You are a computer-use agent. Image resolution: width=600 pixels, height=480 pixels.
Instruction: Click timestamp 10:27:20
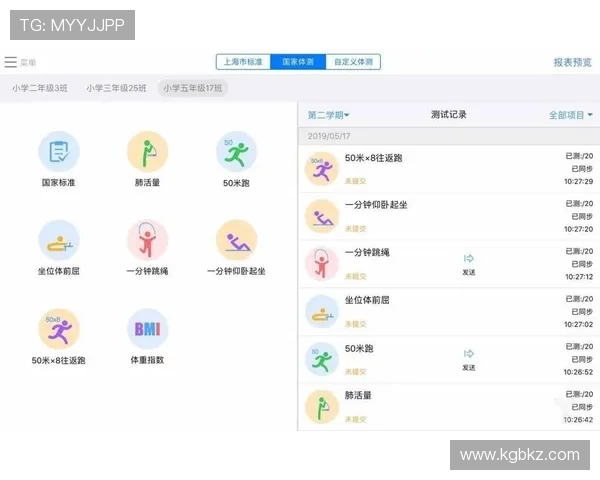click(579, 229)
